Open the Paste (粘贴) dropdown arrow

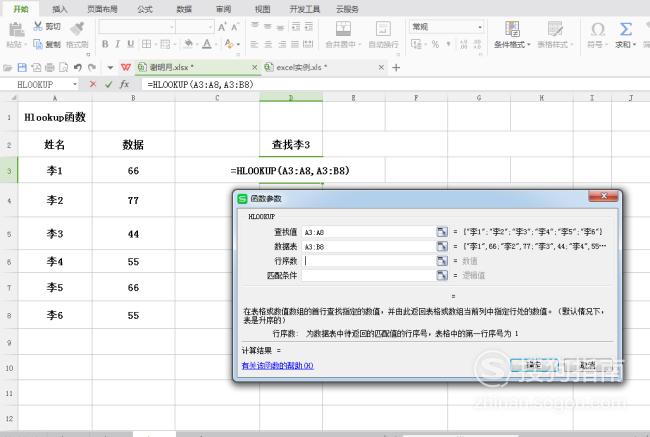(25, 44)
